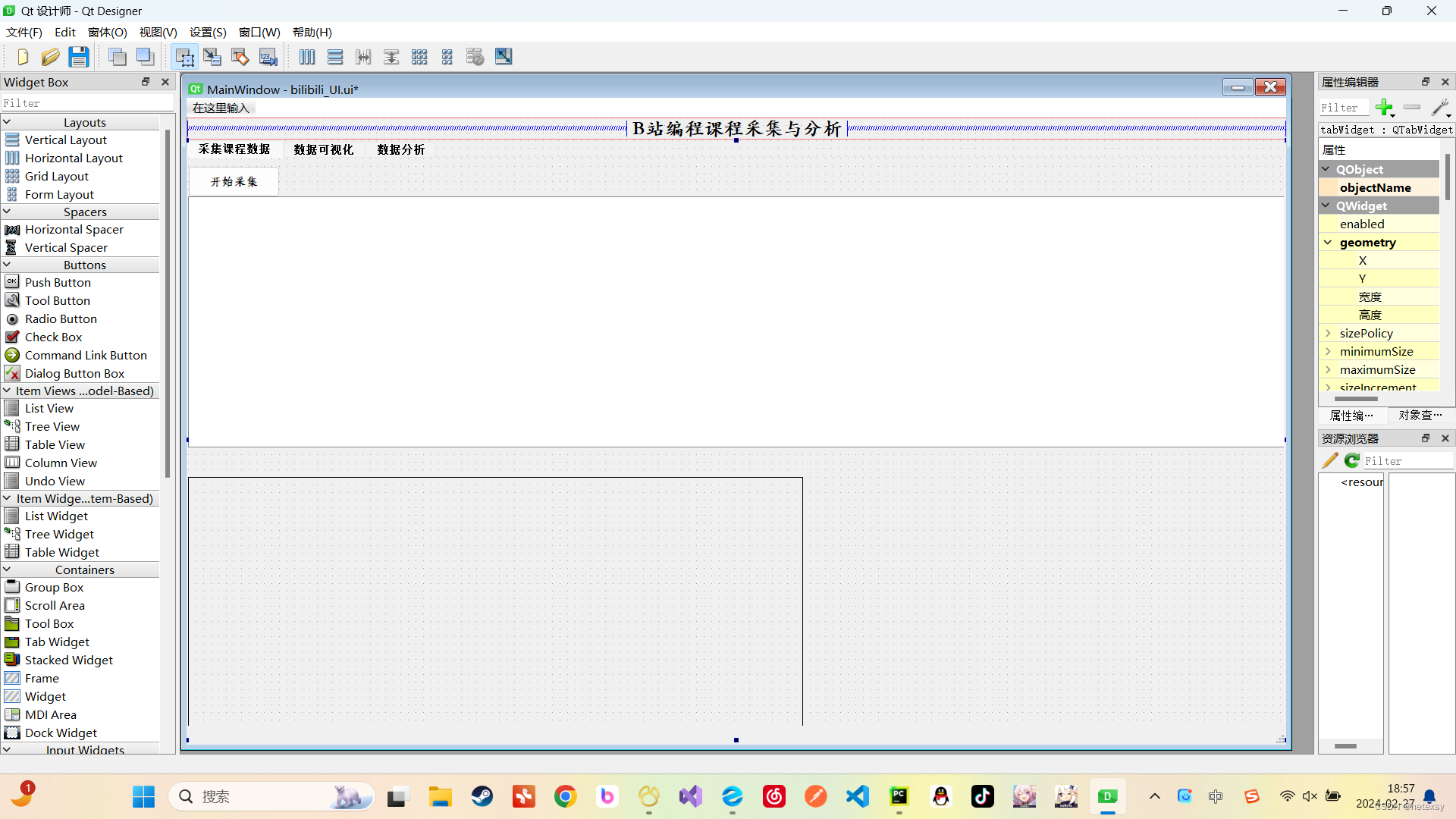Click the 开始采集 button
Screen dimensions: 1456x819
pos(234,181)
